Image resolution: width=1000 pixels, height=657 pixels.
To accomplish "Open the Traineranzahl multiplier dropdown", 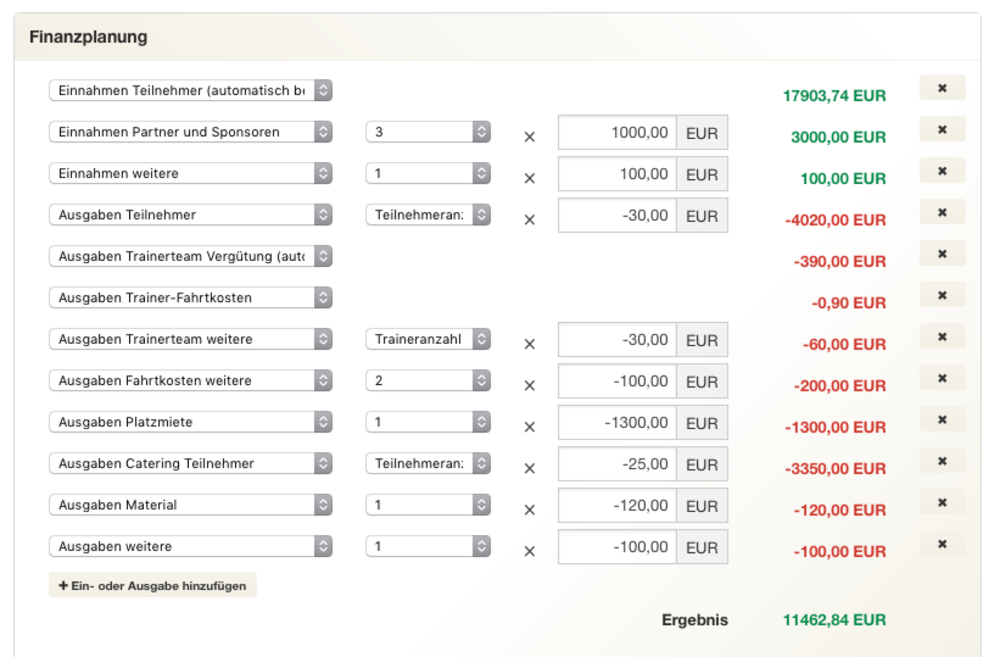I will [428, 339].
